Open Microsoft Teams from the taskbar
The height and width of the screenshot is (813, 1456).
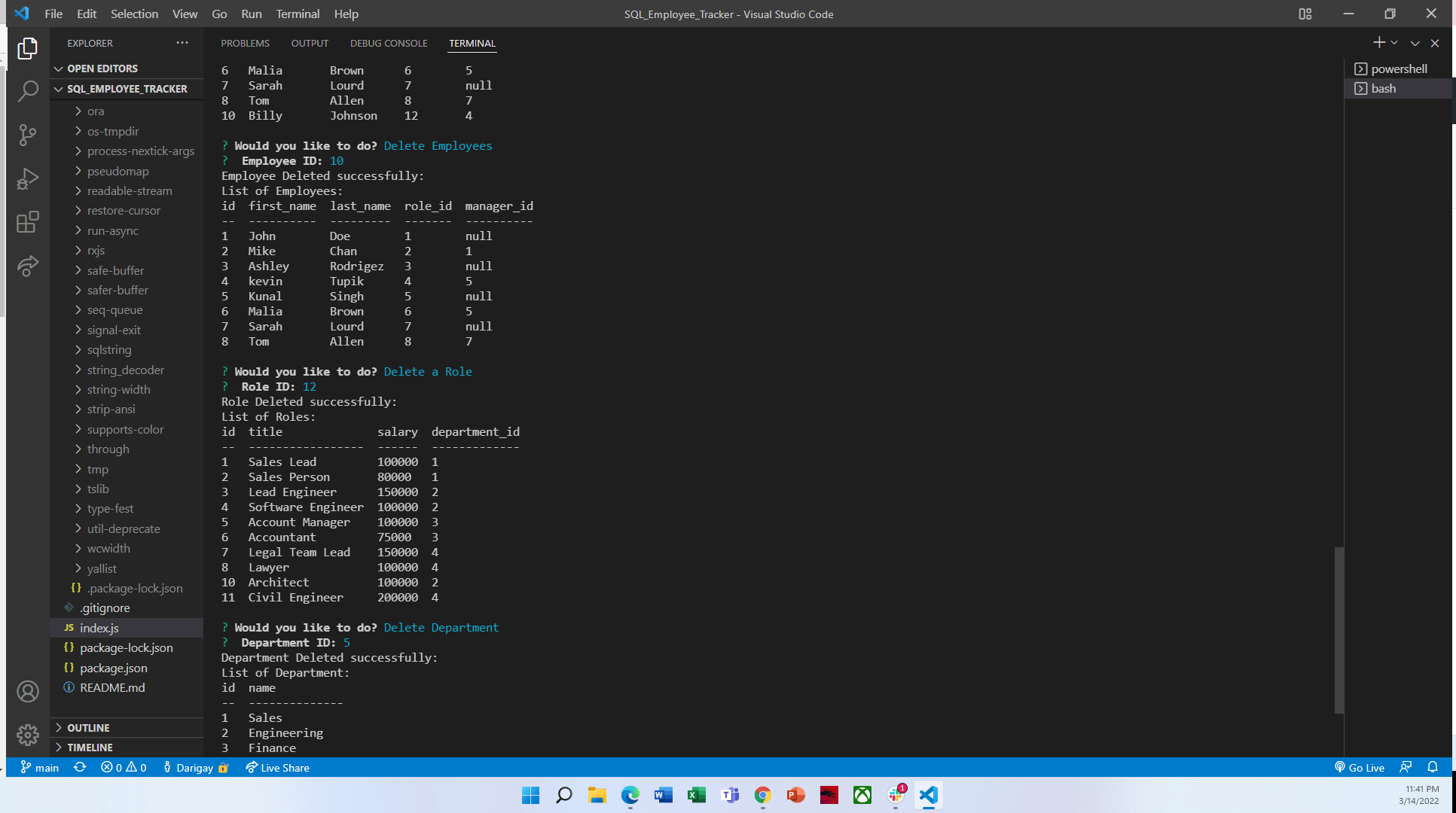(729, 795)
